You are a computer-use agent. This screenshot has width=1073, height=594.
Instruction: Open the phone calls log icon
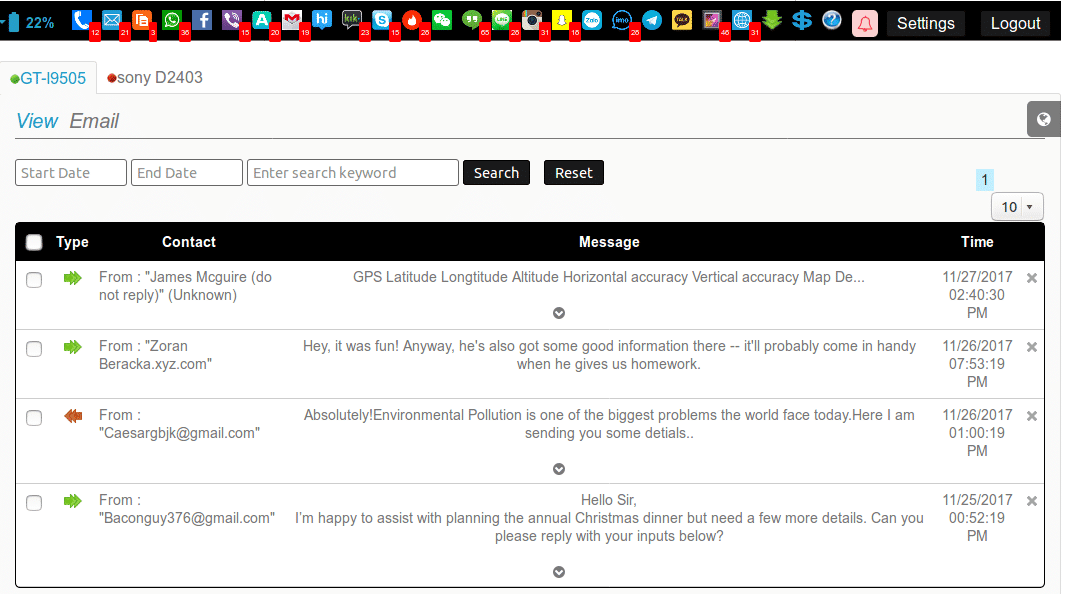click(x=81, y=20)
